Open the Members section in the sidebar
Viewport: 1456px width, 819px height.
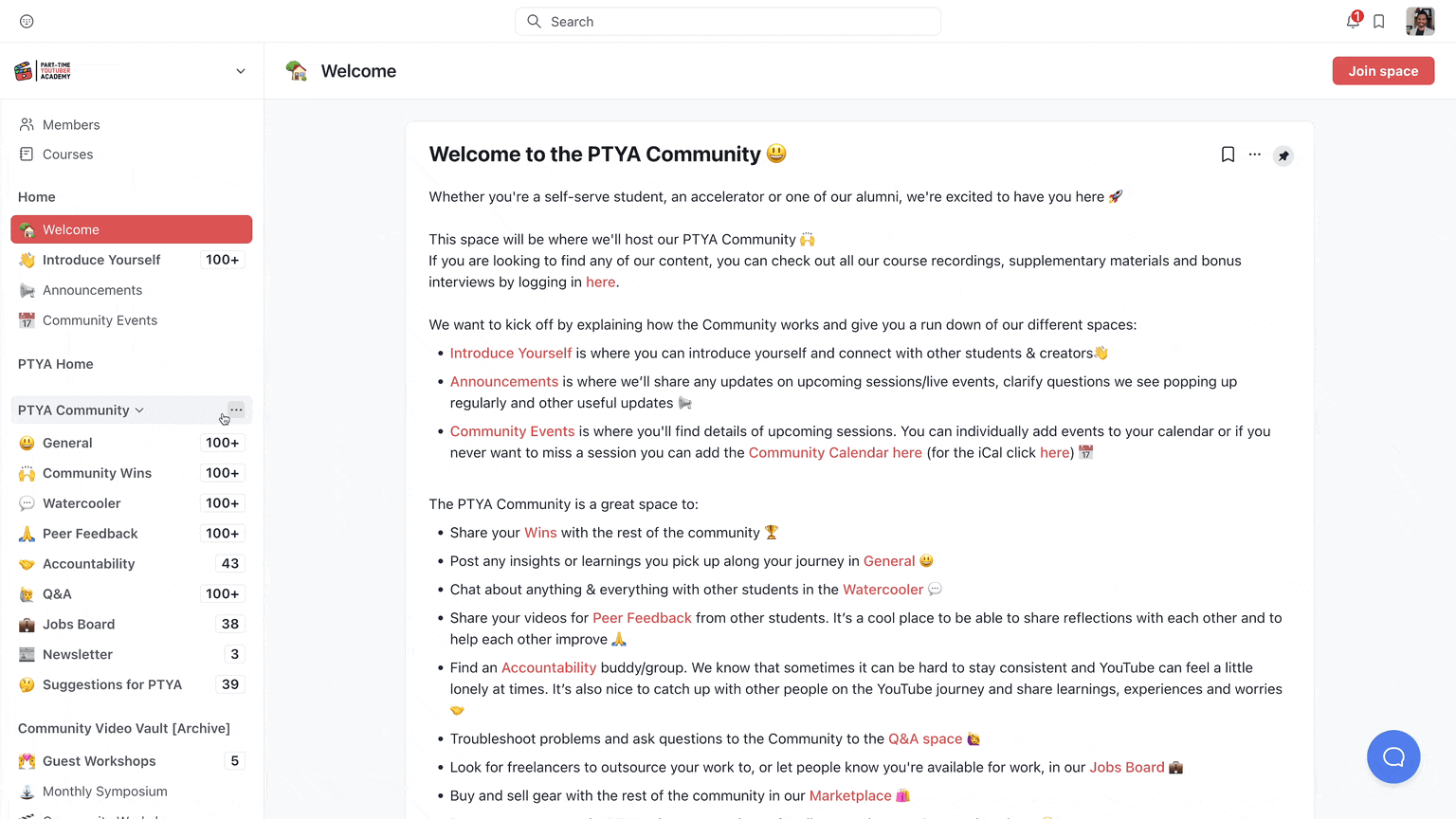(x=71, y=124)
